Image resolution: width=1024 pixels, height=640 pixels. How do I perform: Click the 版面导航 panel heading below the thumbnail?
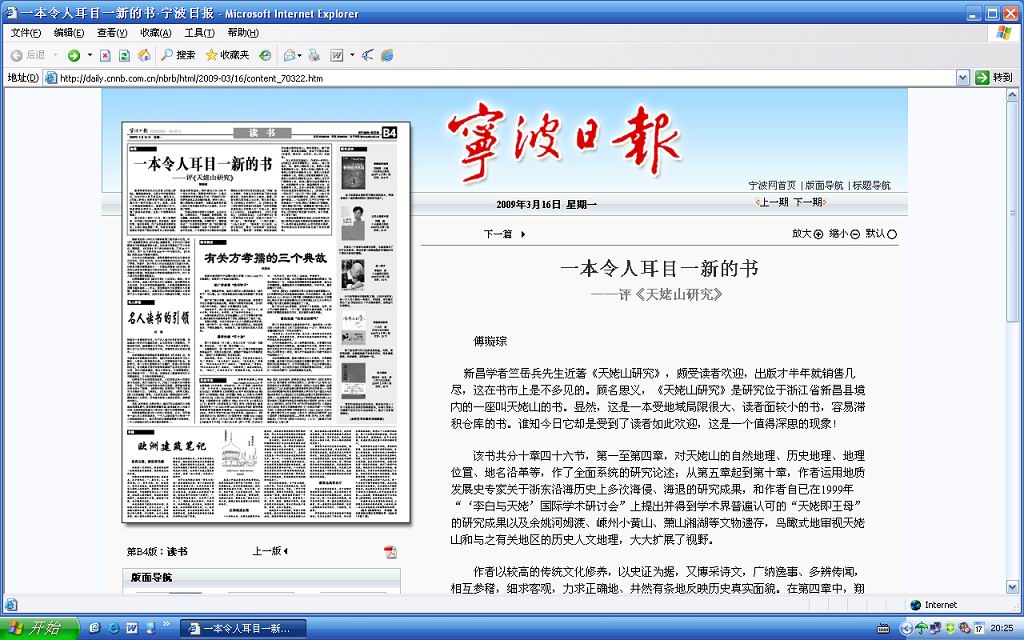coord(152,577)
